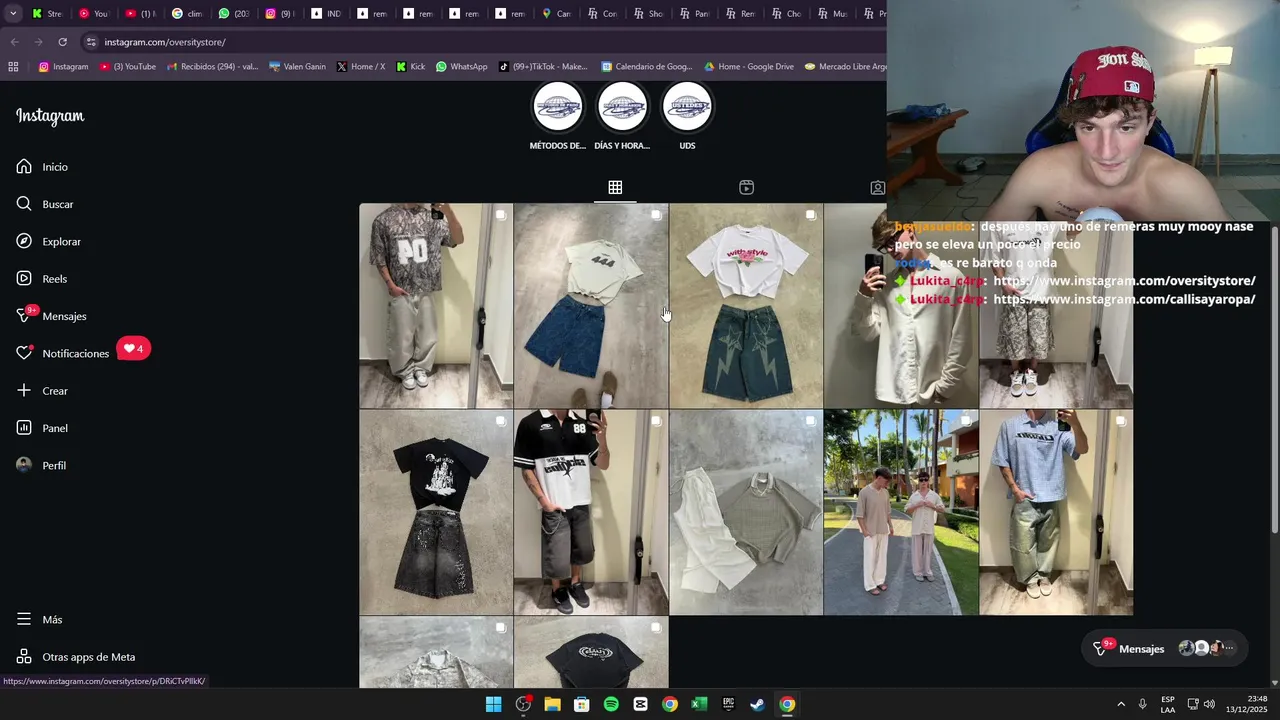Open CapCut from the taskbar

pyautogui.click(x=640, y=704)
